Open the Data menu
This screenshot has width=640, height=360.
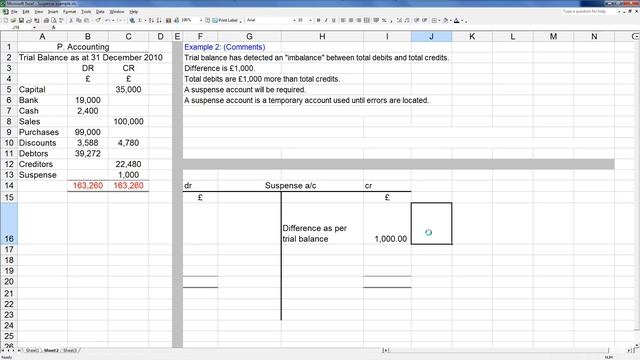[x=100, y=11]
